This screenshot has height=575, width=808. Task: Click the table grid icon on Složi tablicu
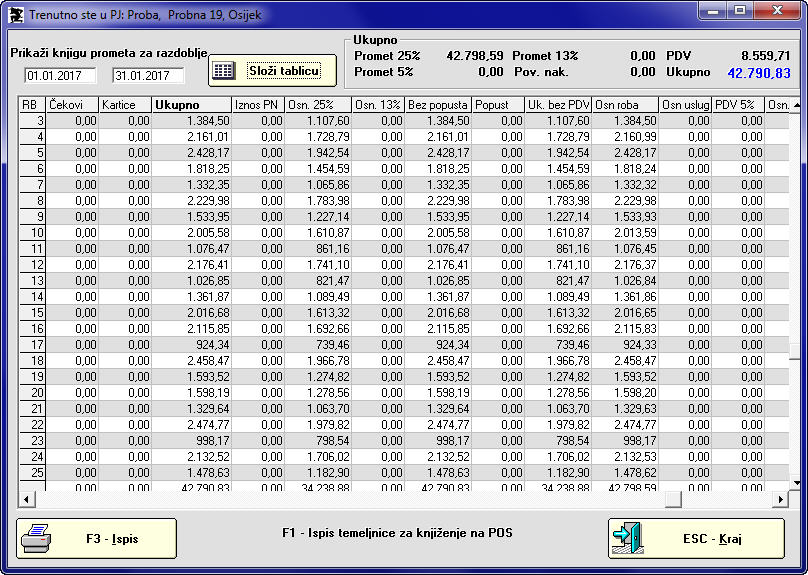coord(224,71)
